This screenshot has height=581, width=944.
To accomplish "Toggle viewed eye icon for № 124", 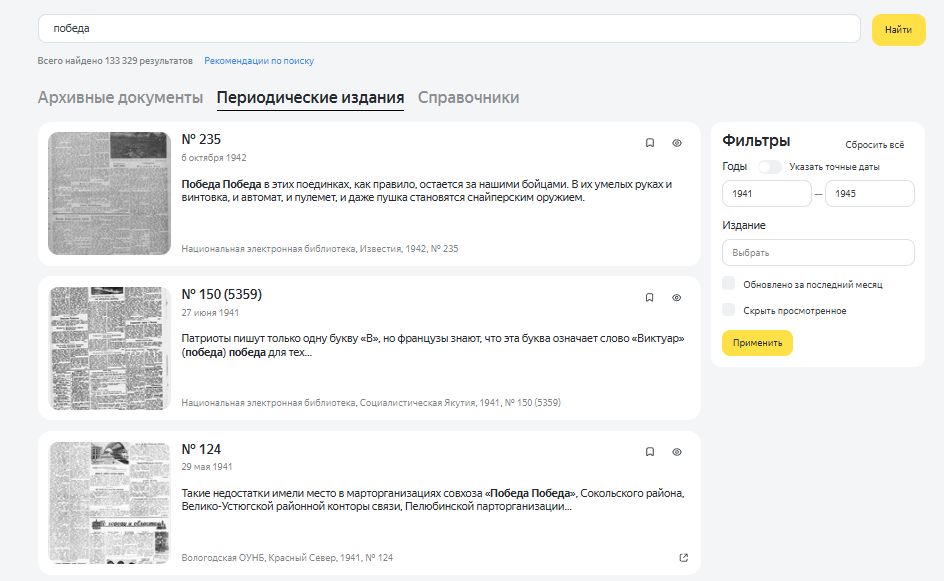I will [677, 452].
